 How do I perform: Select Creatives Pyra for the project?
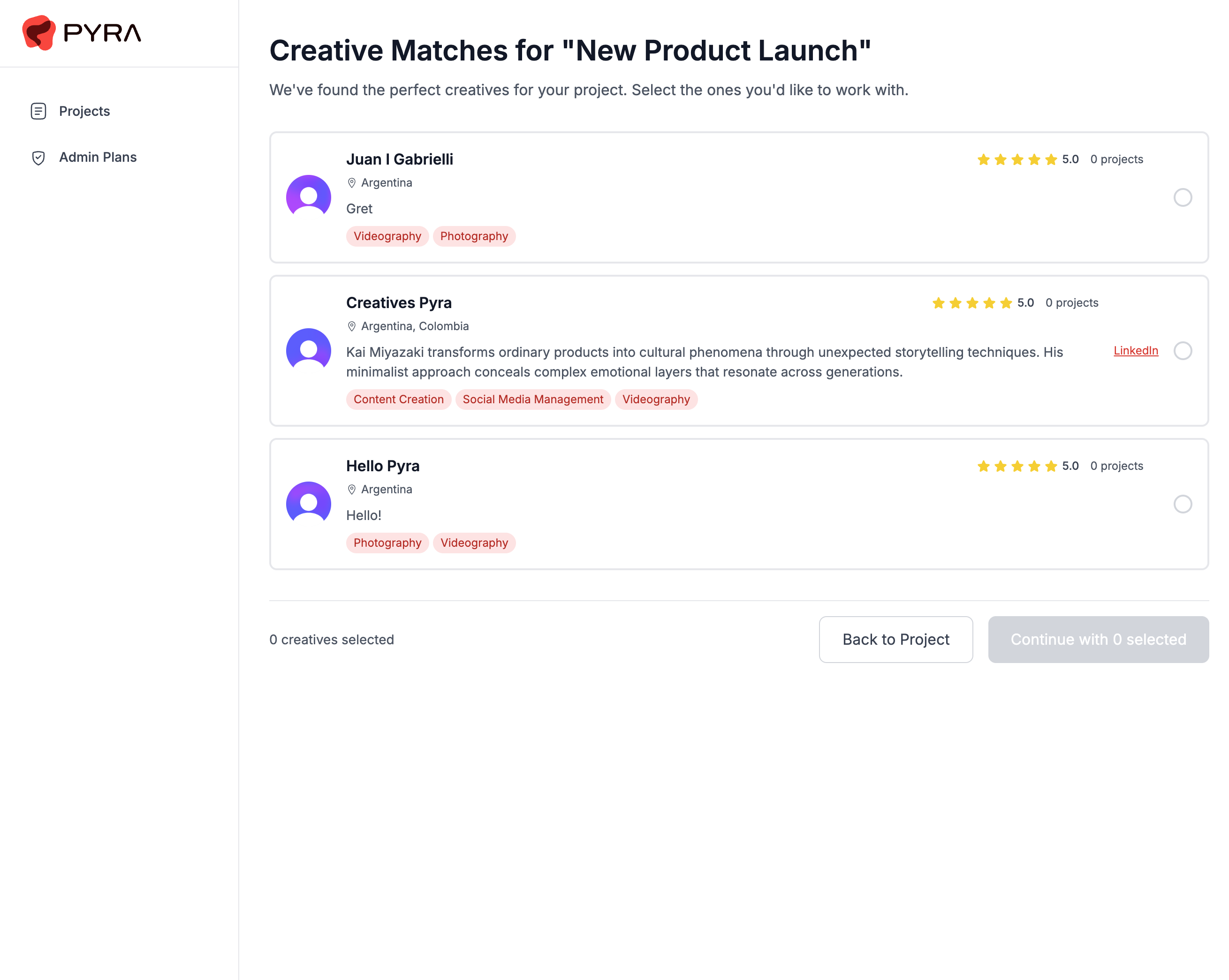[x=1183, y=351]
